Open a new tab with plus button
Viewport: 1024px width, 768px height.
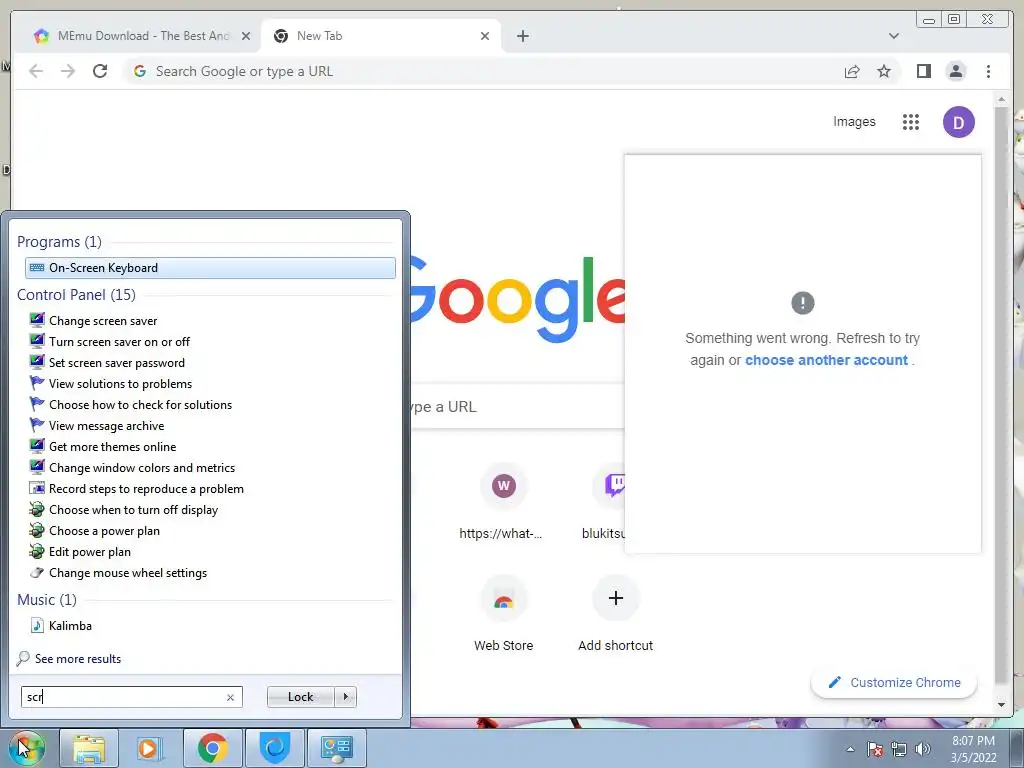pyautogui.click(x=522, y=36)
